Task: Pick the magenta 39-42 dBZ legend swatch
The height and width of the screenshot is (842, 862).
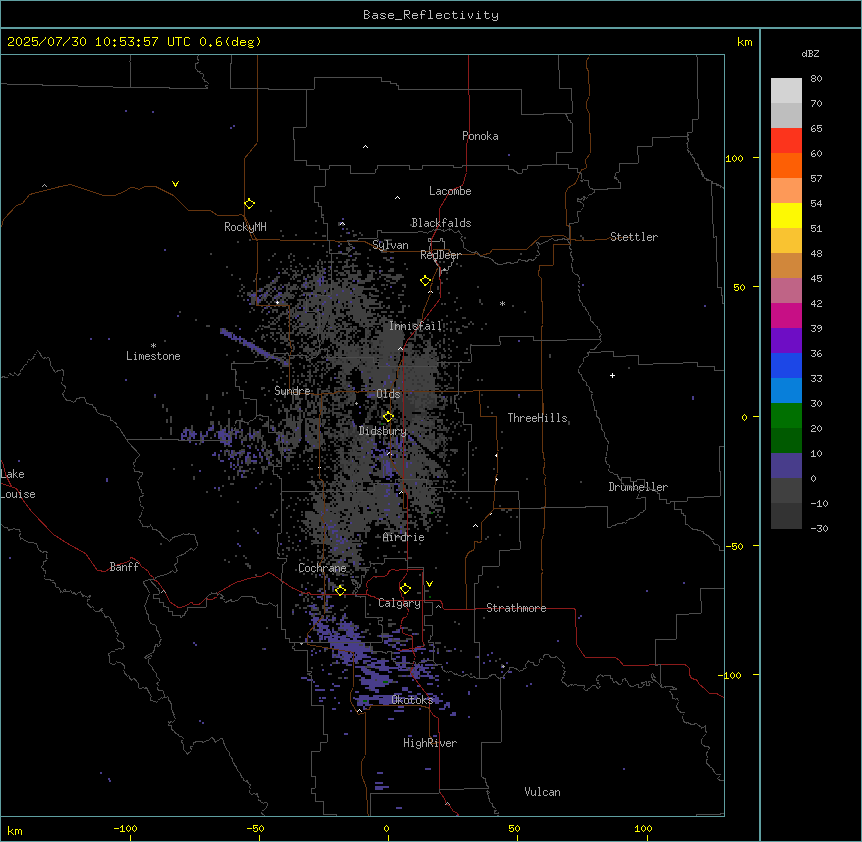Action: coord(786,315)
